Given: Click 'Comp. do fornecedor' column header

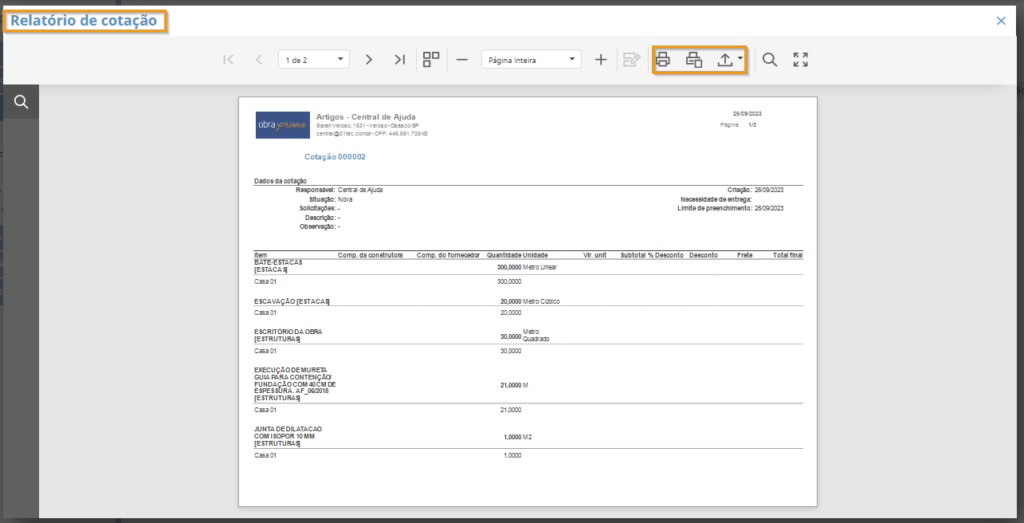Looking at the screenshot, I should pyautogui.click(x=448, y=255).
